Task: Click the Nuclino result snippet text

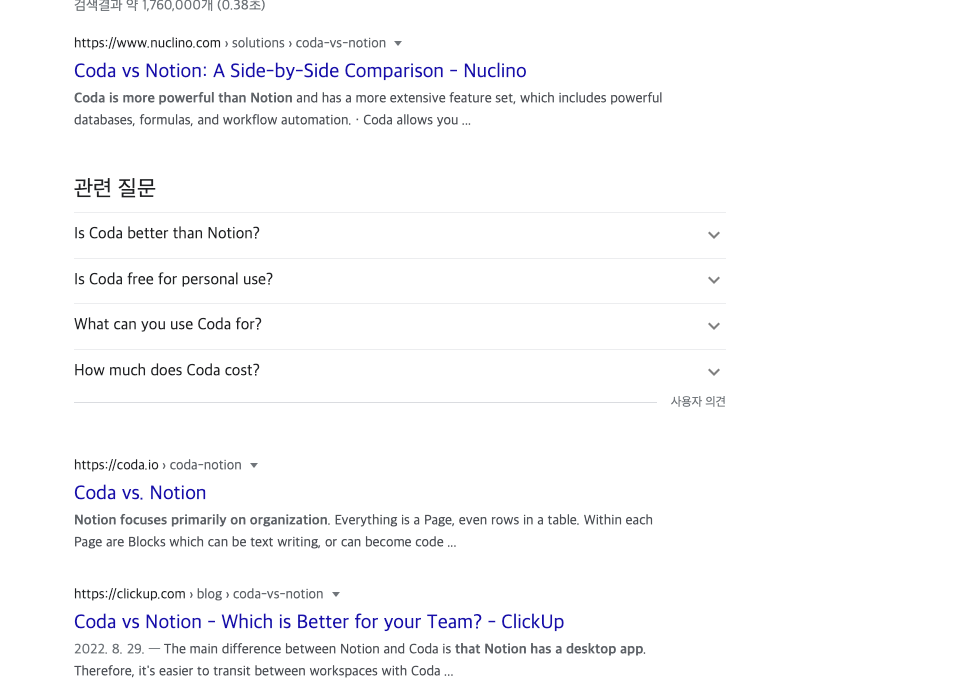Action: [368, 109]
